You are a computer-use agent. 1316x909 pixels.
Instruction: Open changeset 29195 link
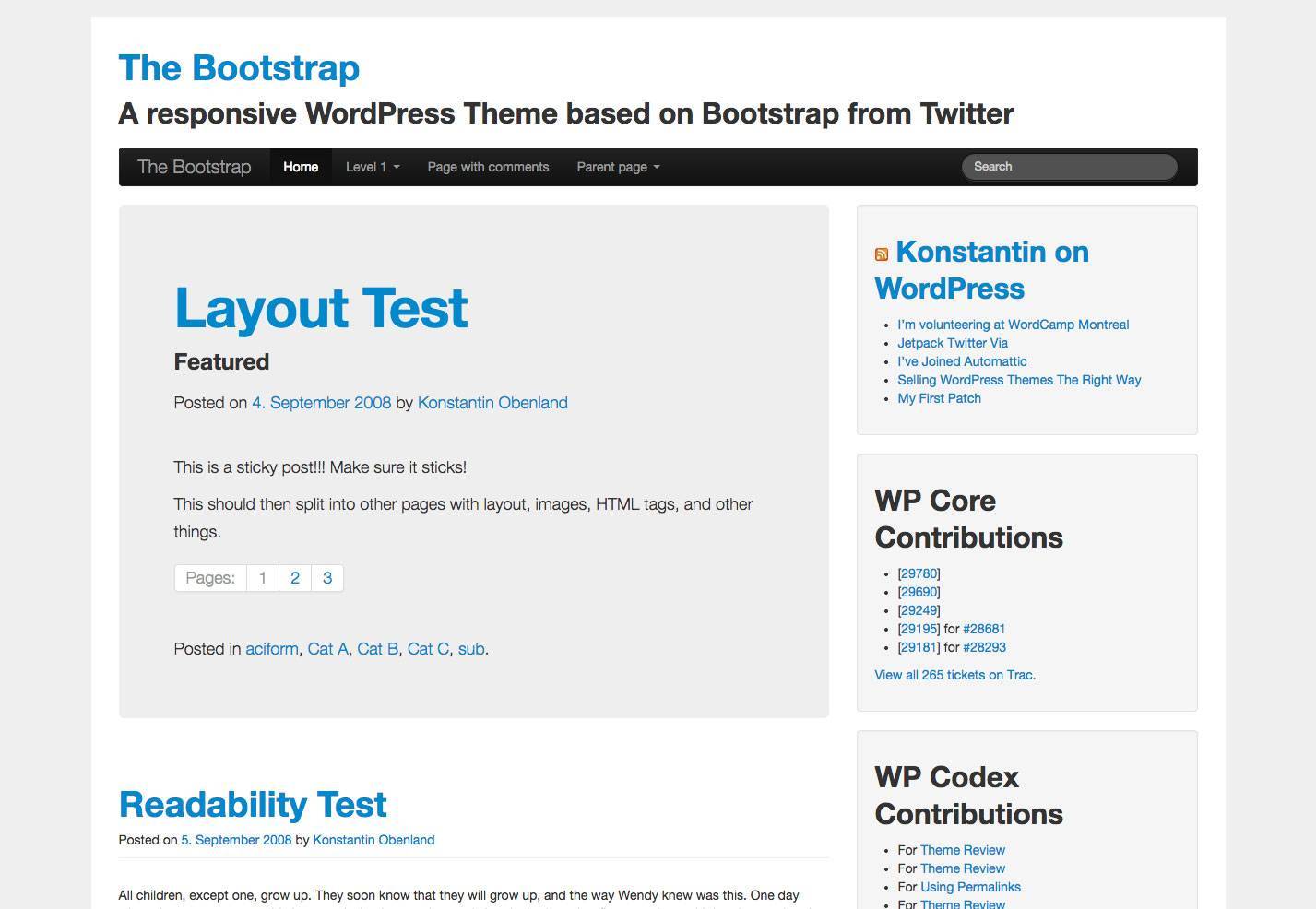tap(919, 629)
